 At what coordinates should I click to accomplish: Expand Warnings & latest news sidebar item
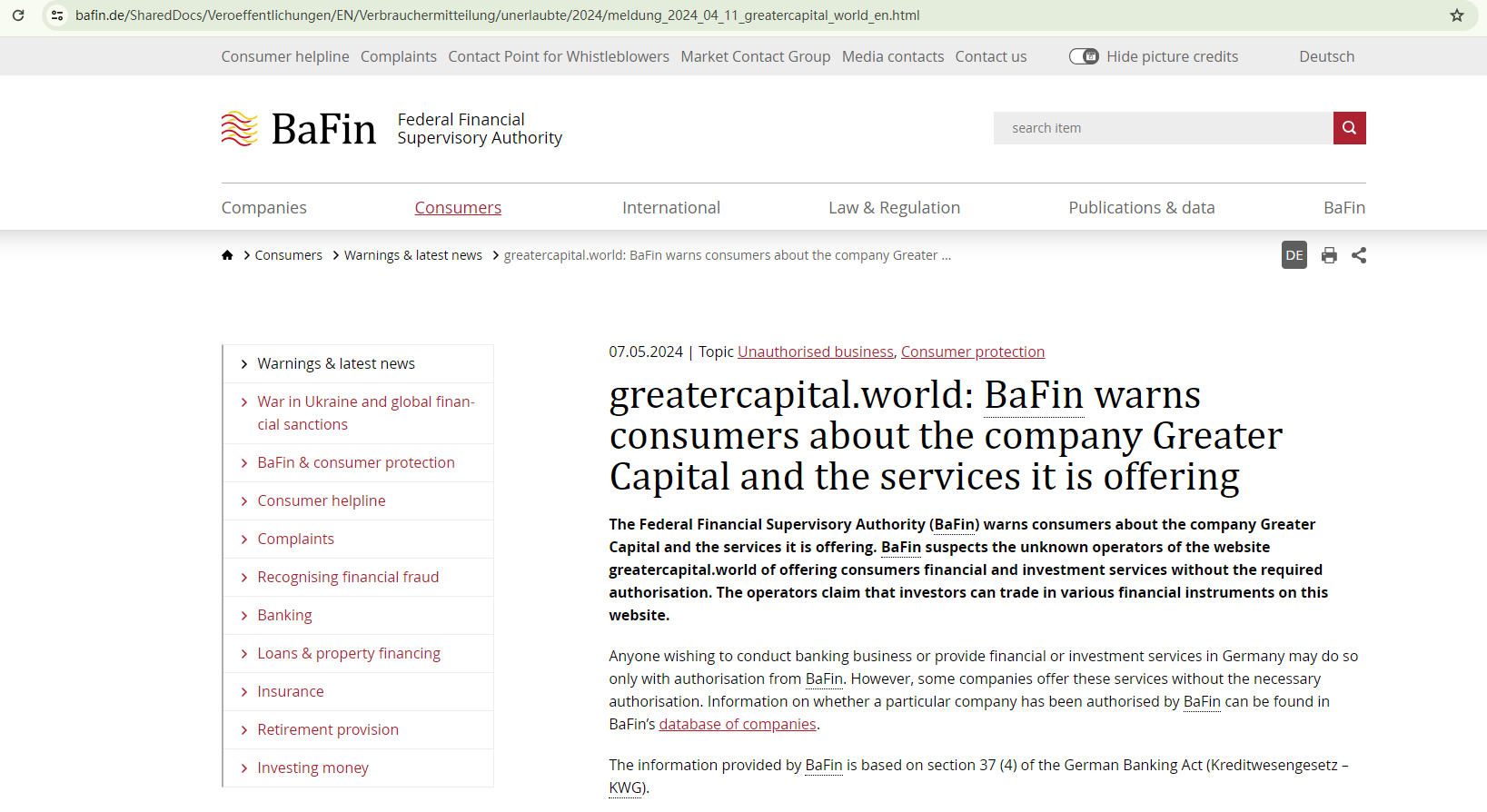(336, 363)
